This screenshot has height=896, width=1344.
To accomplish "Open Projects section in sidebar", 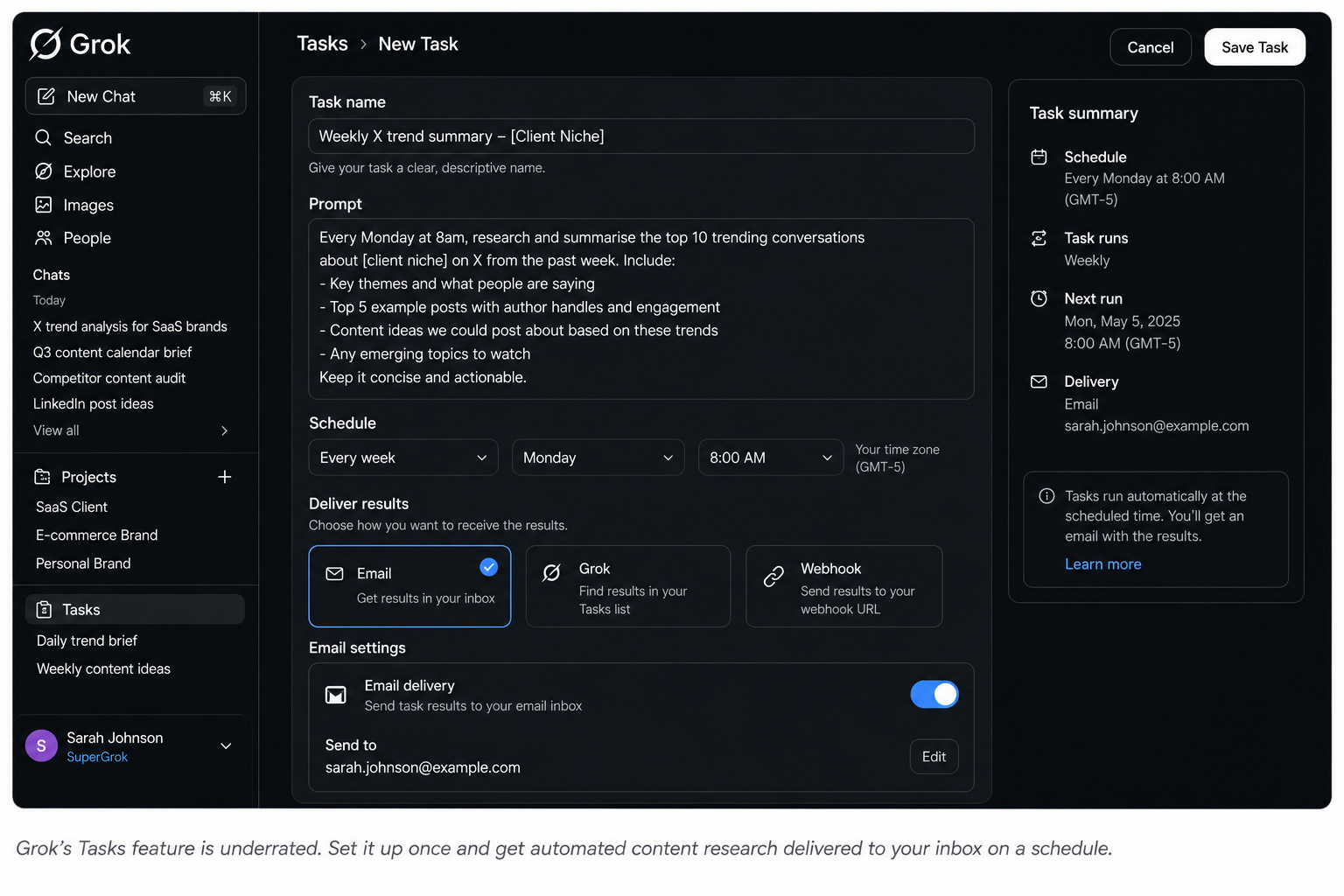I will (88, 477).
